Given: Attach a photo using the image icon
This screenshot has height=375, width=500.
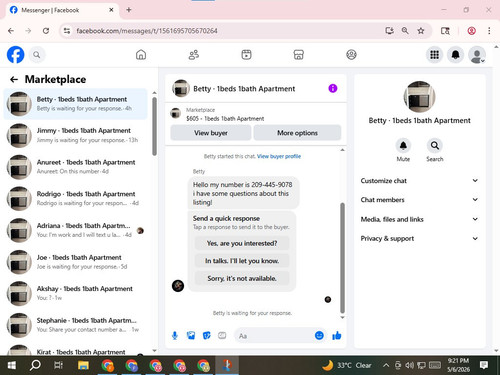Looking at the screenshot, I should tap(191, 336).
